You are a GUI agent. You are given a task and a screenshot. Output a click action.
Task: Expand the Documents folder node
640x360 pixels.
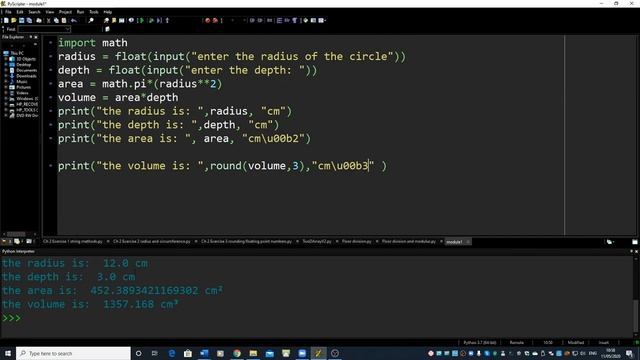coord(6,71)
